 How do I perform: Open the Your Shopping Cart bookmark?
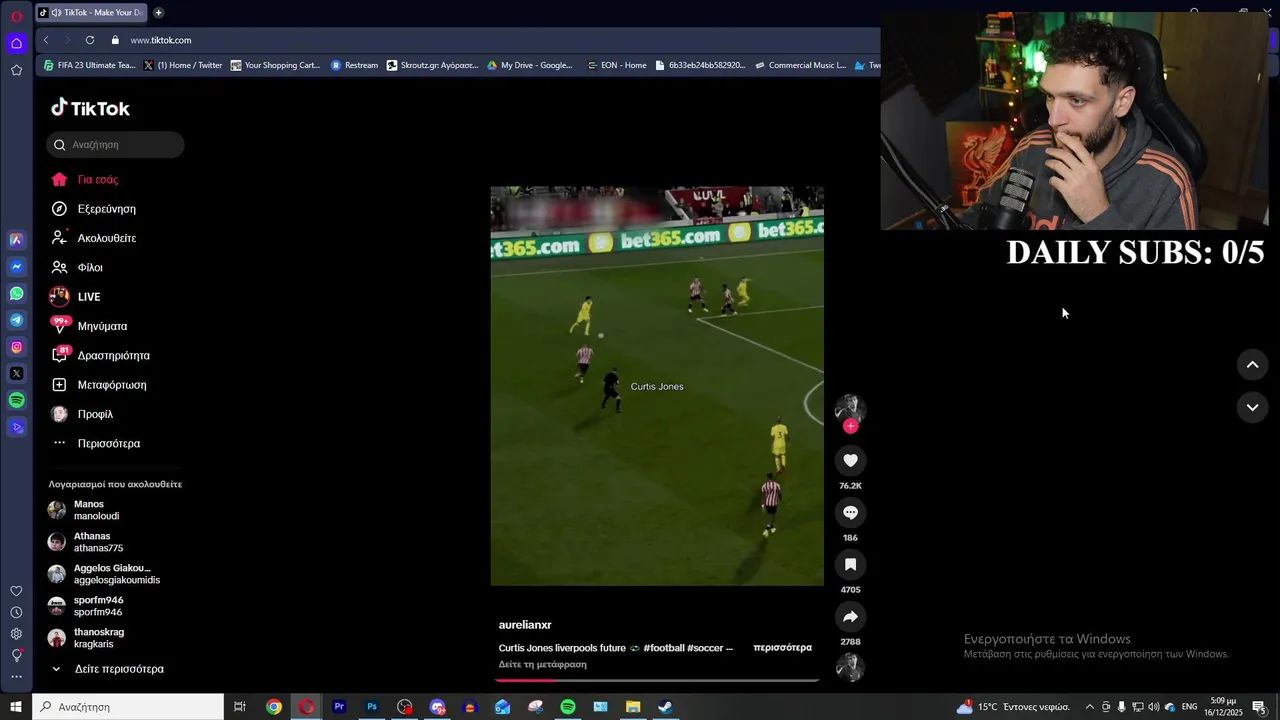[x=275, y=65]
